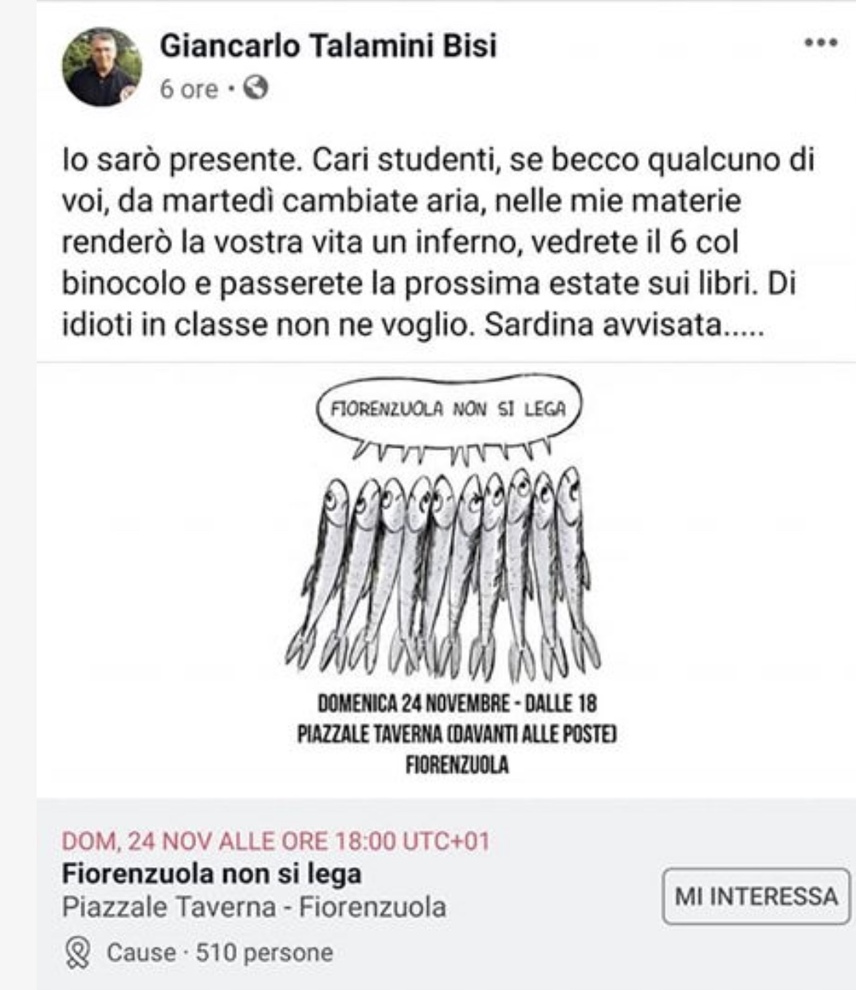The height and width of the screenshot is (990, 856).
Task: Open Giancarlo Talamini Bisi's profile picture
Action: (102, 67)
